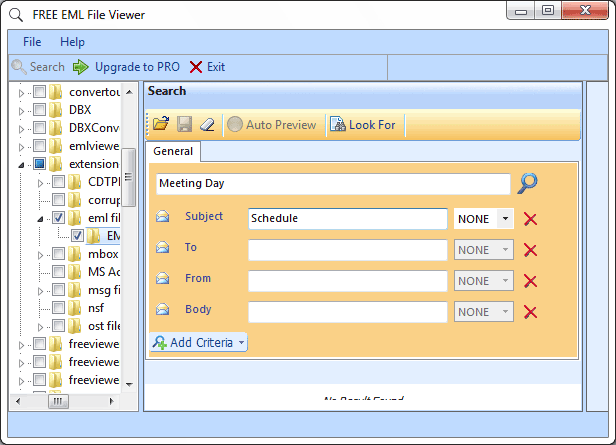Select the ost file folder
This screenshot has height=445, width=616.
[104, 326]
